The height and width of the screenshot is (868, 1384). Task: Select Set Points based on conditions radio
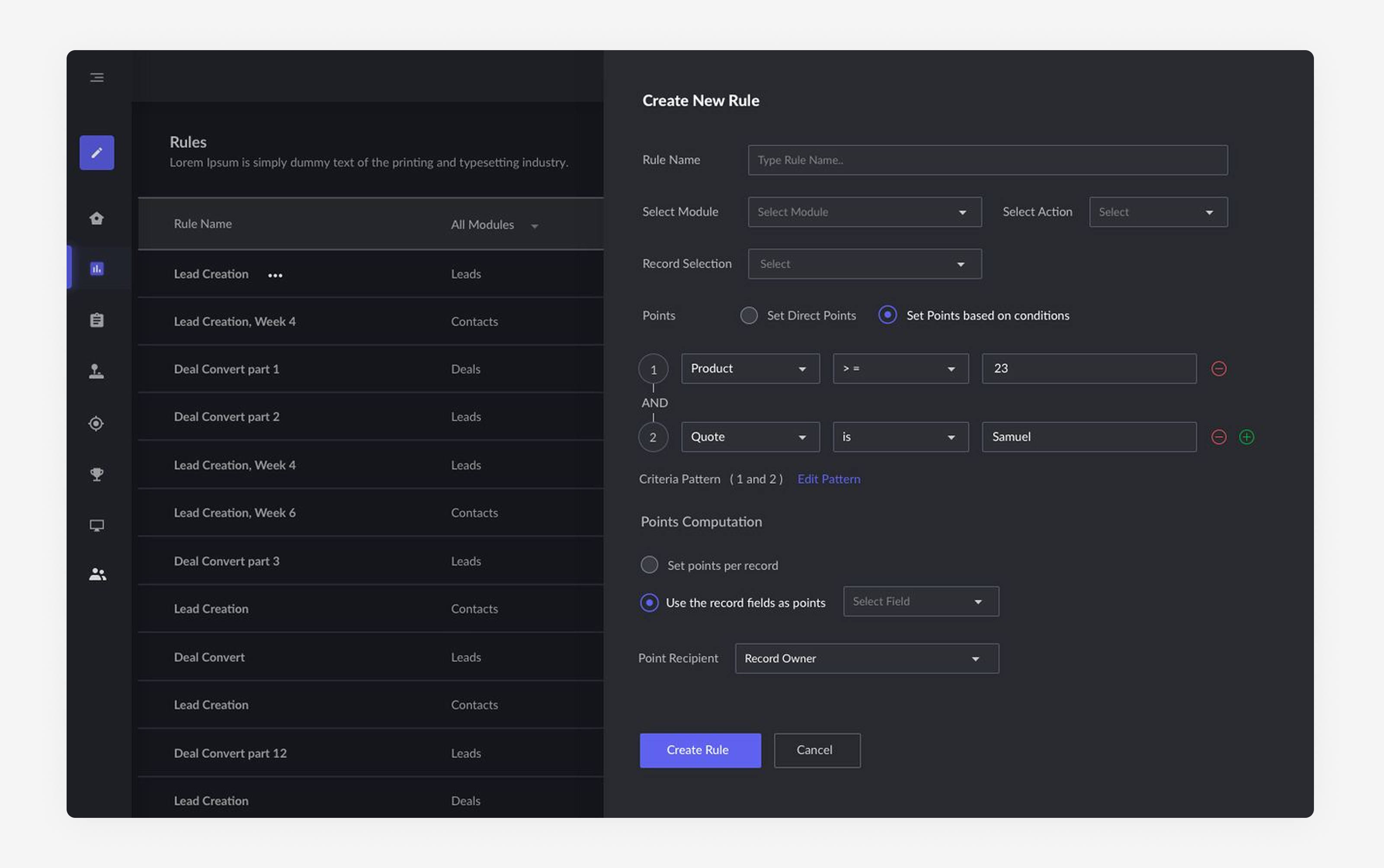[x=887, y=315]
